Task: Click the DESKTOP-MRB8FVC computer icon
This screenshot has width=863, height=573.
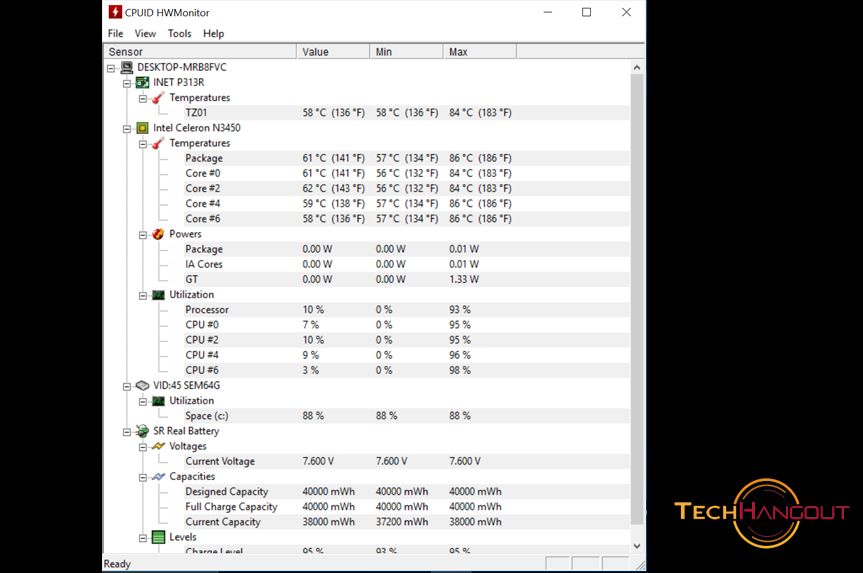Action: point(127,67)
